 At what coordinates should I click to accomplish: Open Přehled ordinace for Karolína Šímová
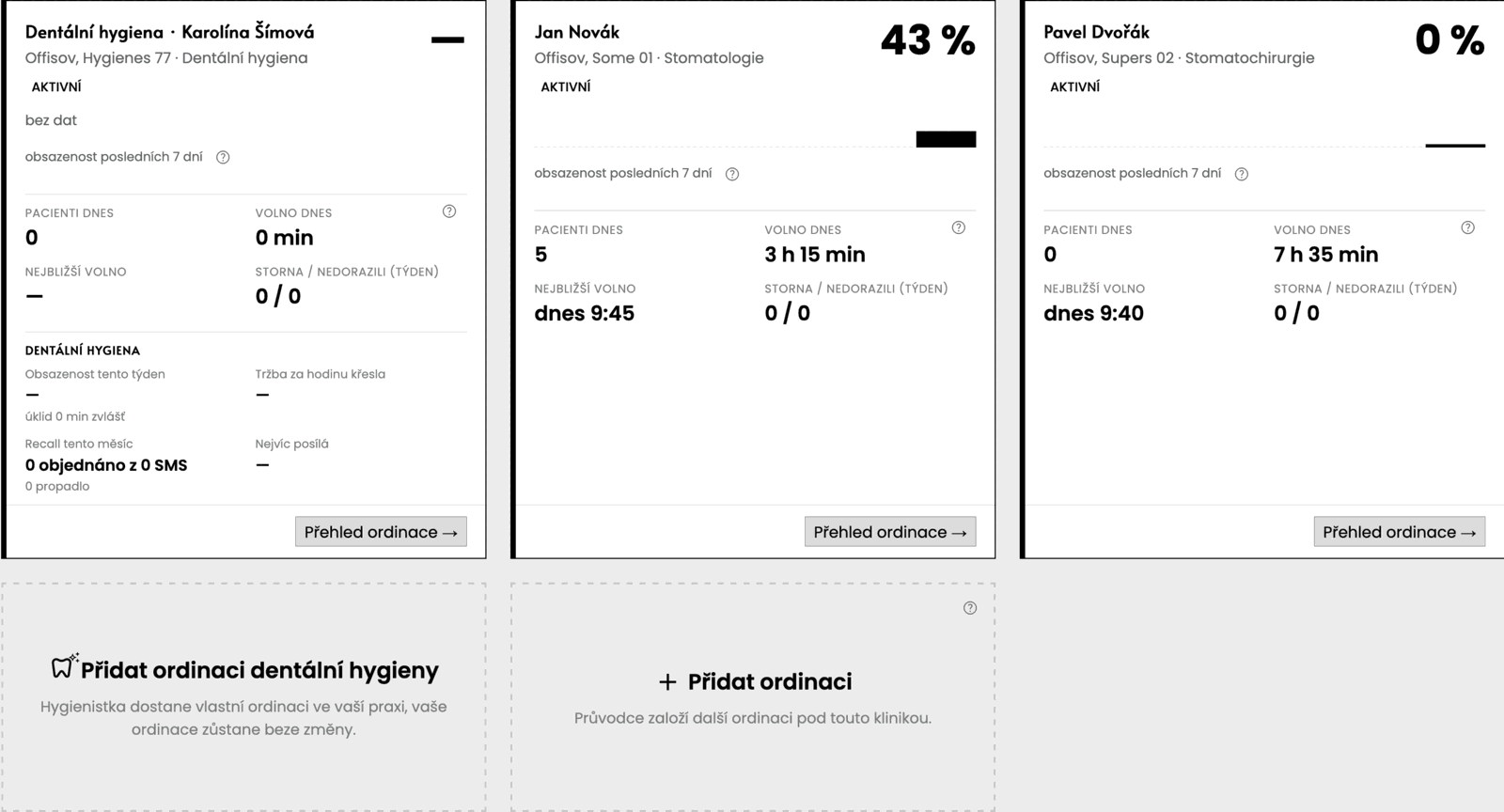381,532
